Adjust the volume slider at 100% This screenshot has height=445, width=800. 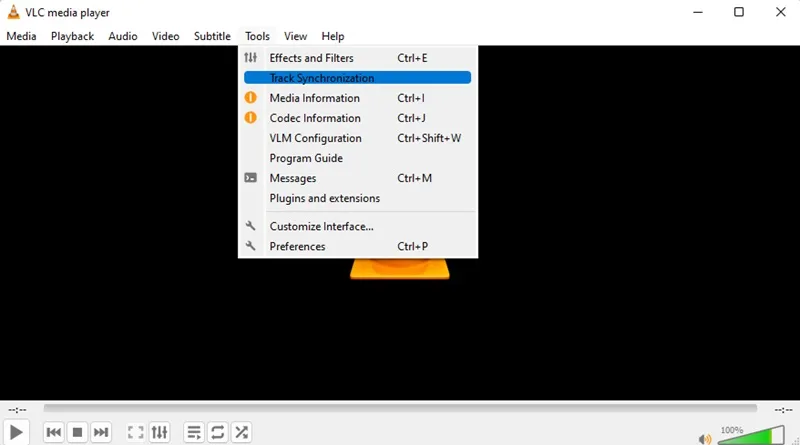[x=751, y=435]
